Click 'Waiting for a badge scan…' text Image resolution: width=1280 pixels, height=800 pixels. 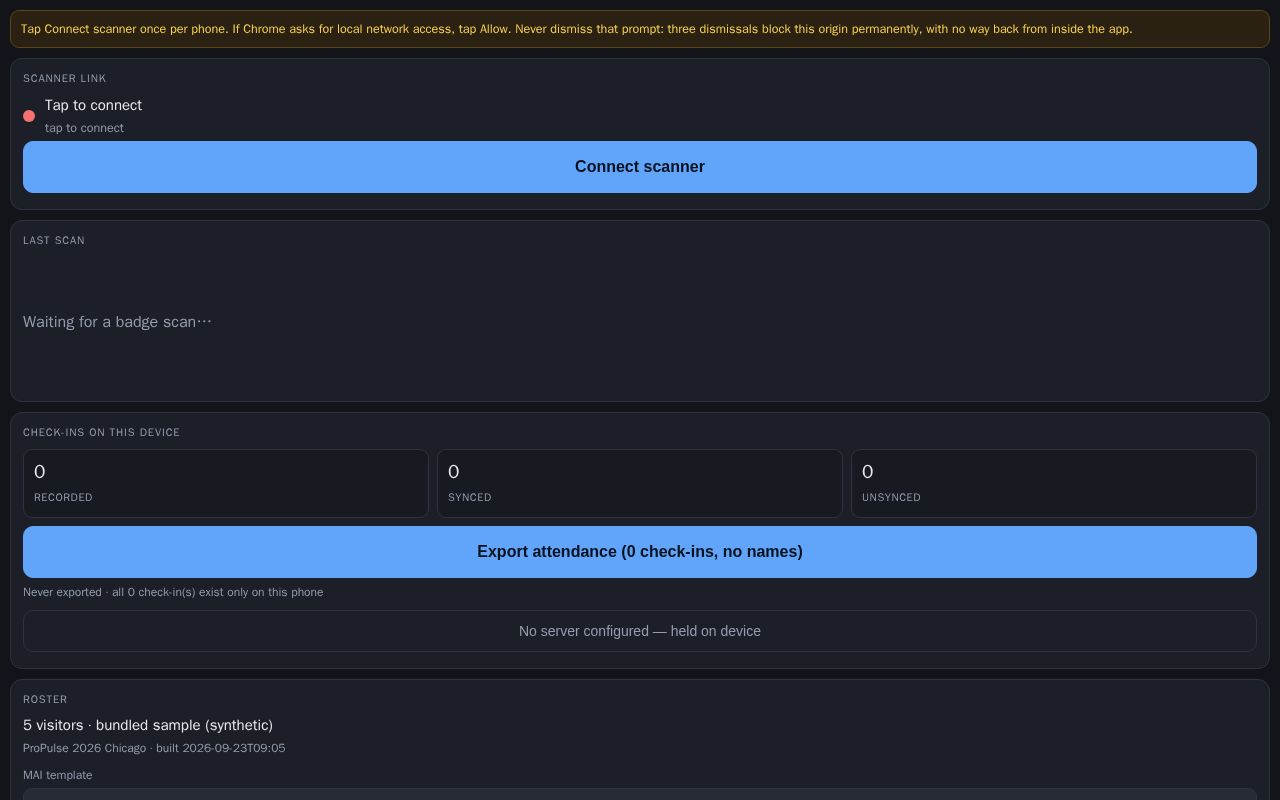click(x=117, y=322)
